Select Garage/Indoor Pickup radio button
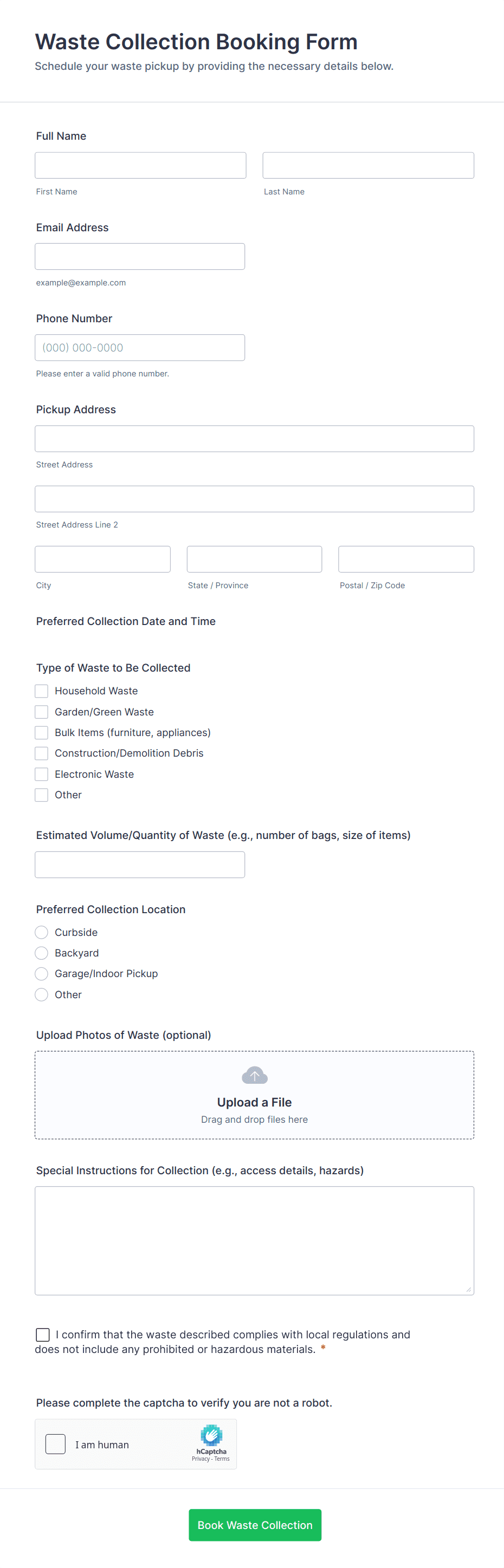Viewport: 504px width, 1568px height. pyautogui.click(x=41, y=973)
